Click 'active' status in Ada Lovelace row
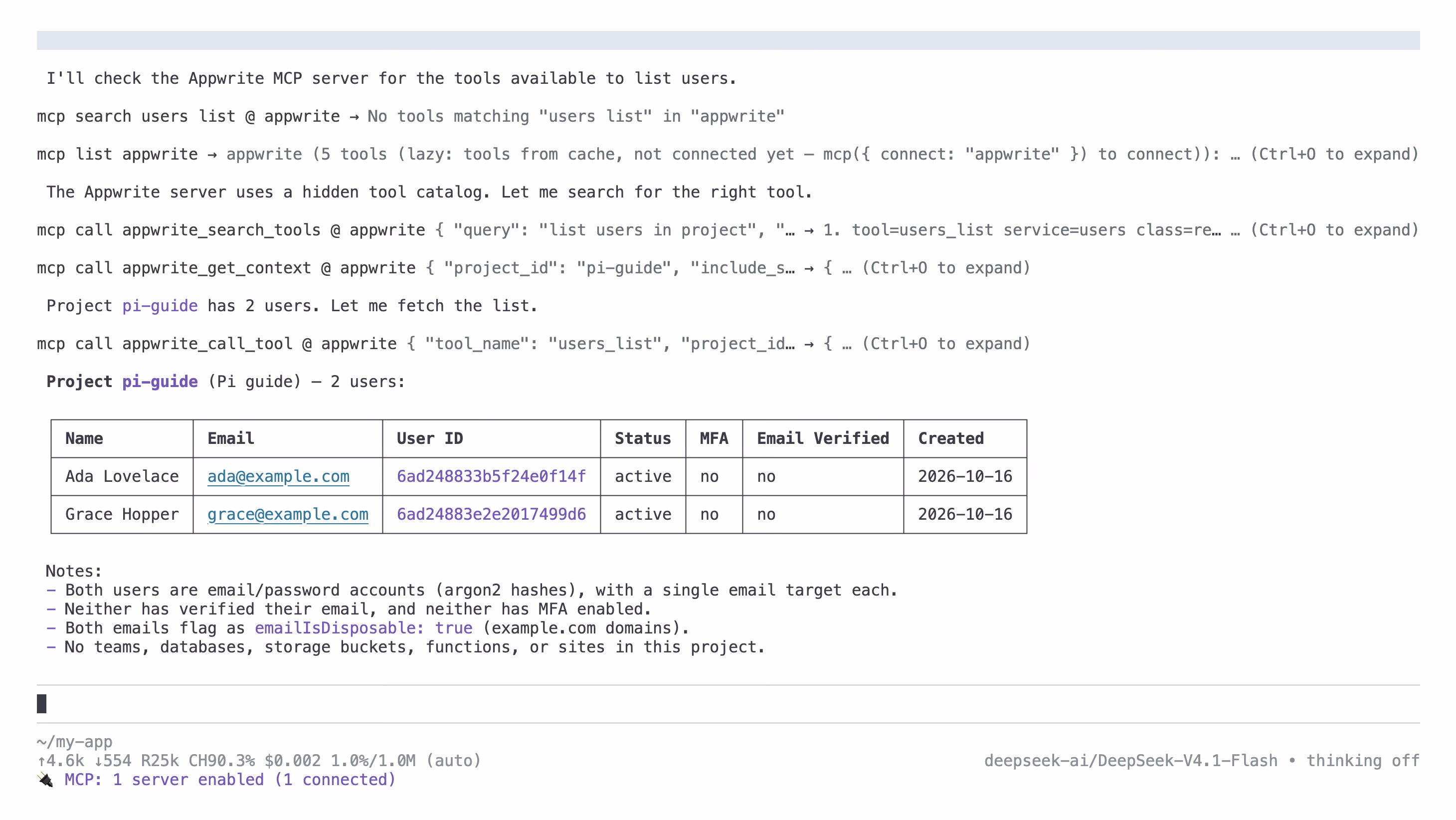1456x820 pixels. [643, 476]
